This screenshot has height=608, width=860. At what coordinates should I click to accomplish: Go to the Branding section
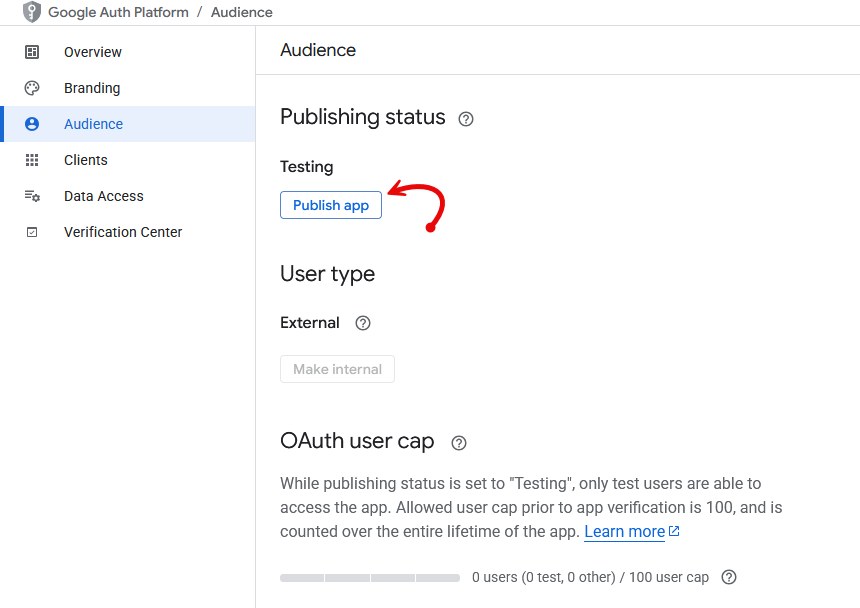tap(129, 88)
